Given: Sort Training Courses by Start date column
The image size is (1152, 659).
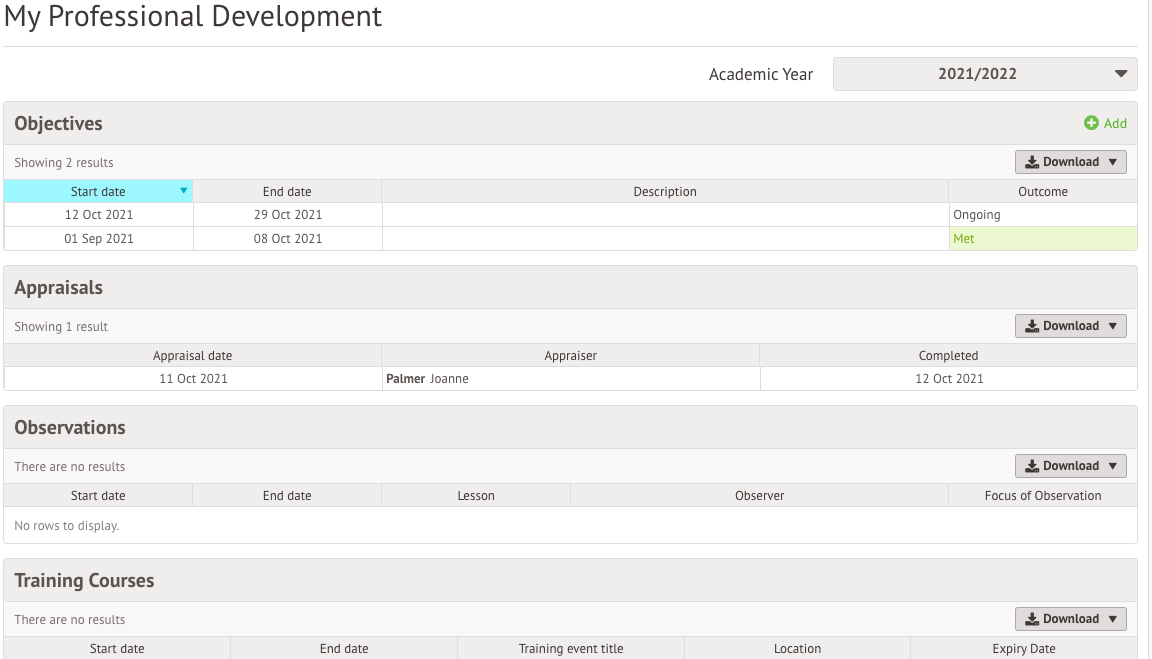Looking at the screenshot, I should pos(117,649).
